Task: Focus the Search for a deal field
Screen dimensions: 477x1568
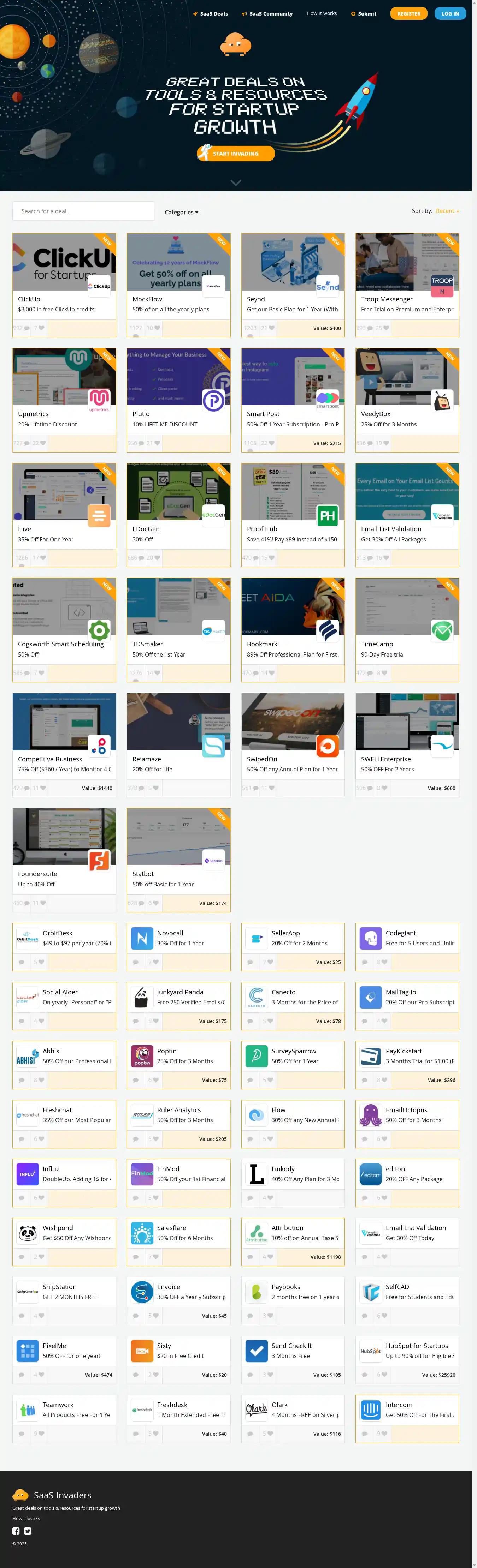Action: click(83, 211)
